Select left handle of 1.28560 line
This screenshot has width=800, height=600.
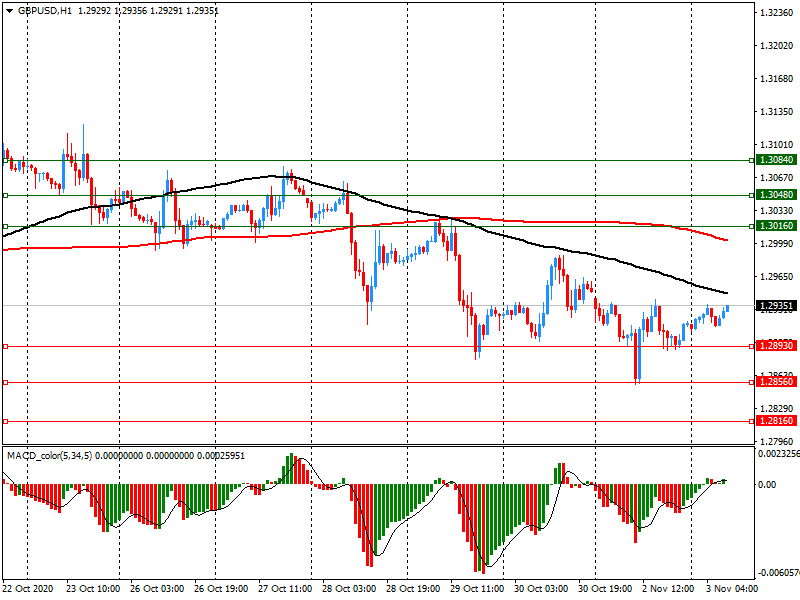(6, 382)
